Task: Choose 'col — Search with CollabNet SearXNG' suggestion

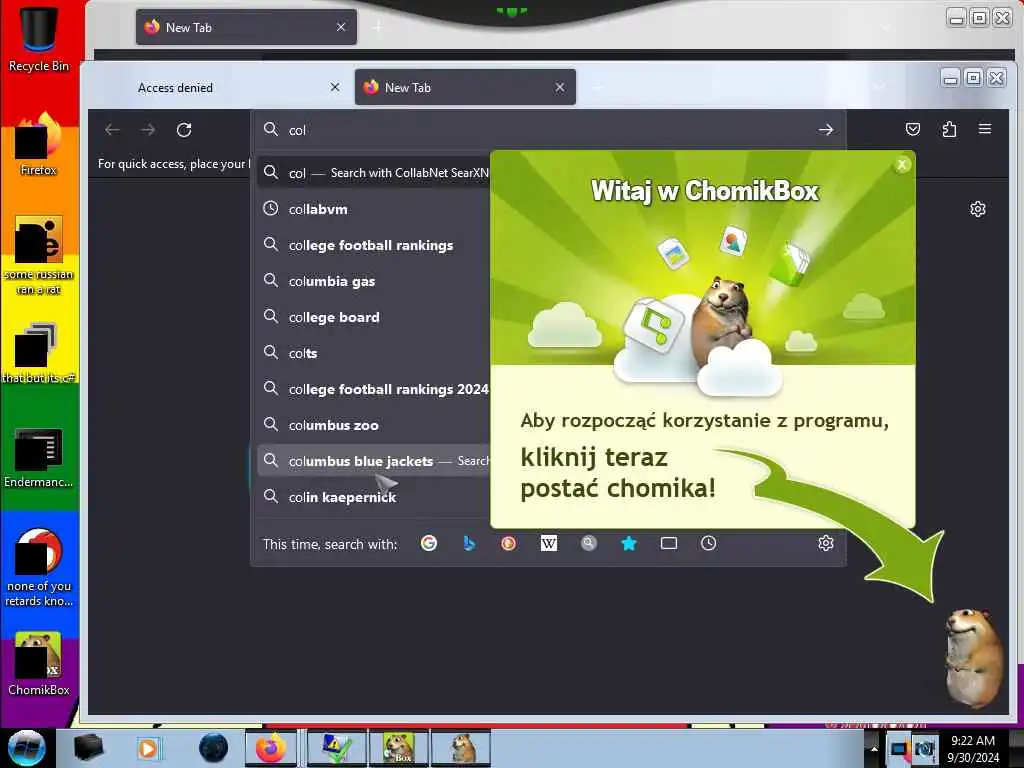Action: click(x=376, y=173)
